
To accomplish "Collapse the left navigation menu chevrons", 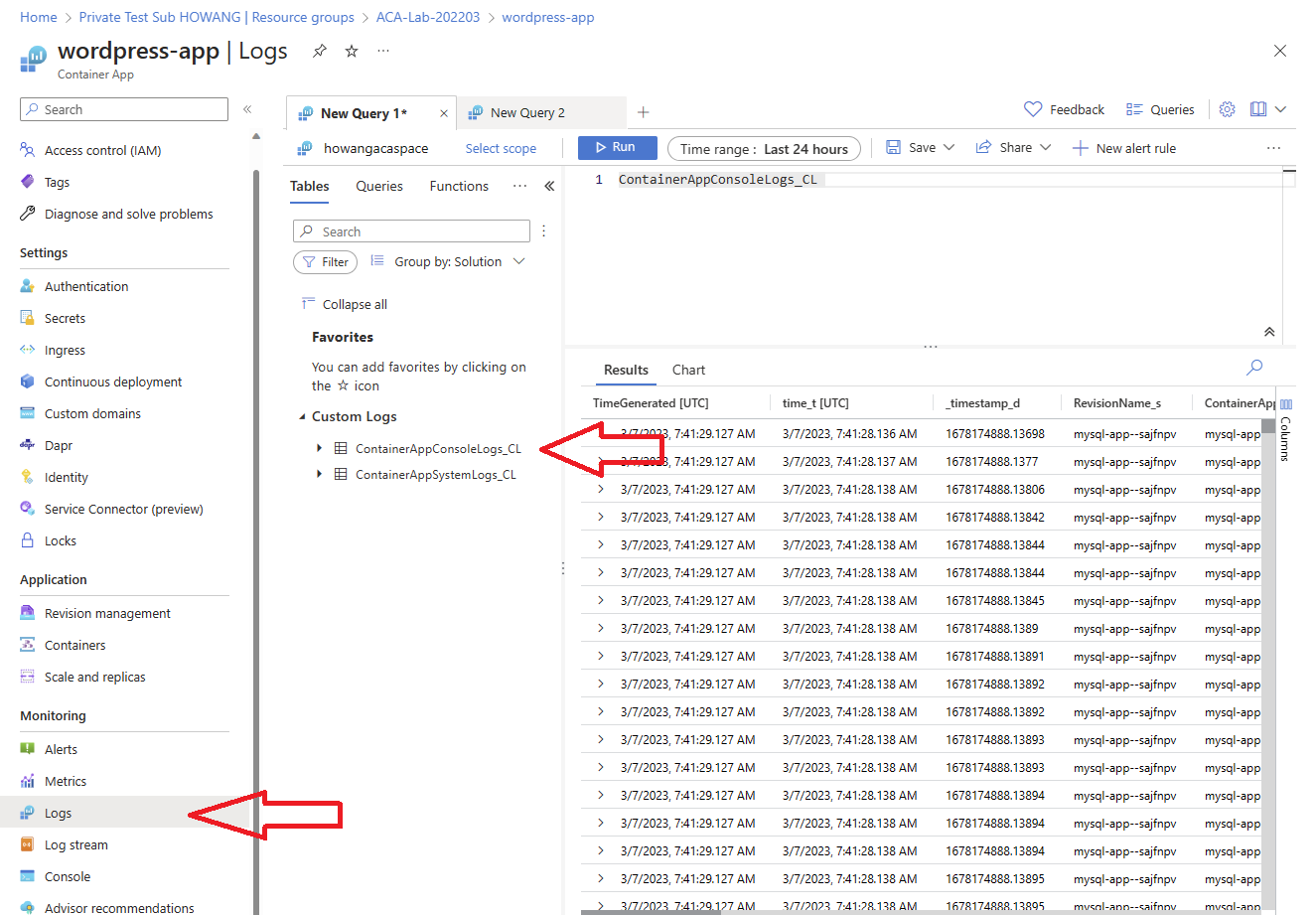I will (x=247, y=109).
